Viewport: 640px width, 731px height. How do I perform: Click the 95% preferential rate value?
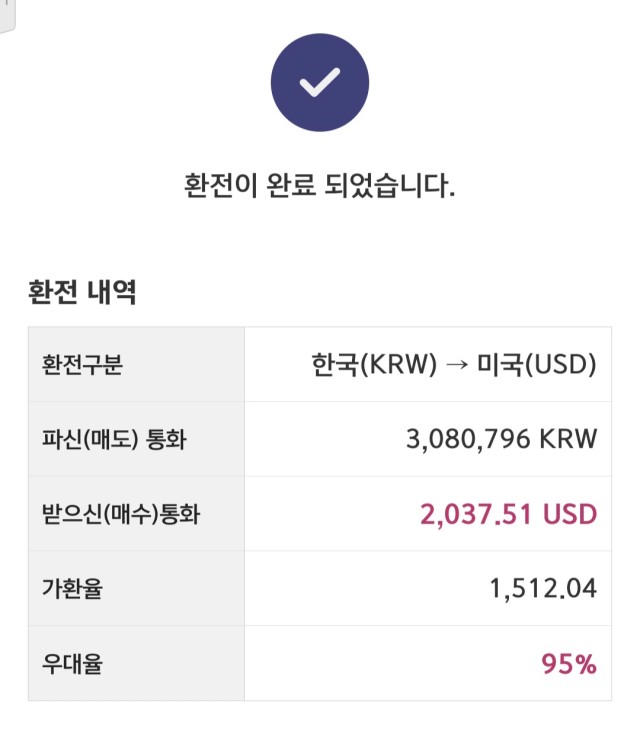(569, 663)
